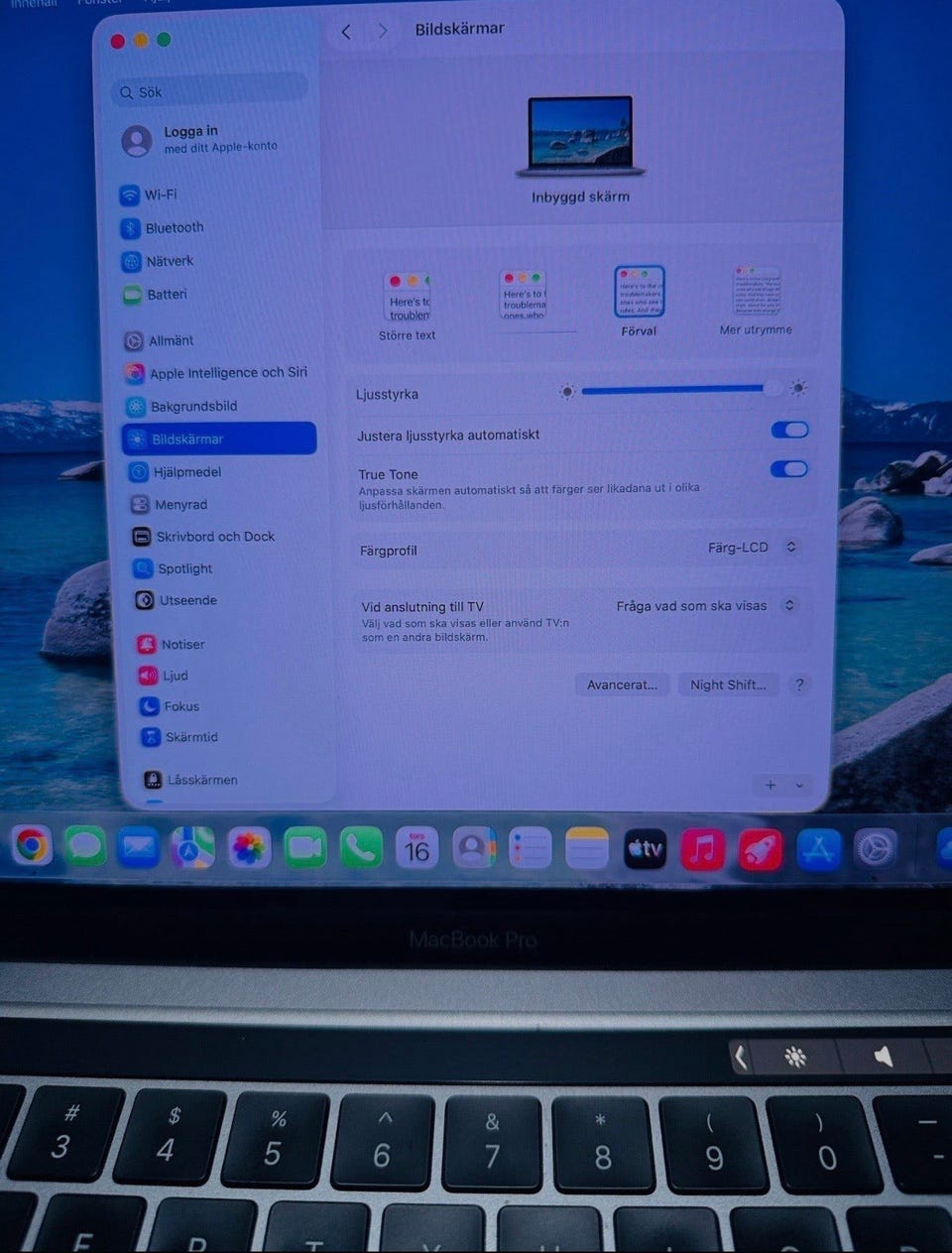952x1253 pixels.
Task: Open Calendar from the Dock
Action: [x=416, y=848]
